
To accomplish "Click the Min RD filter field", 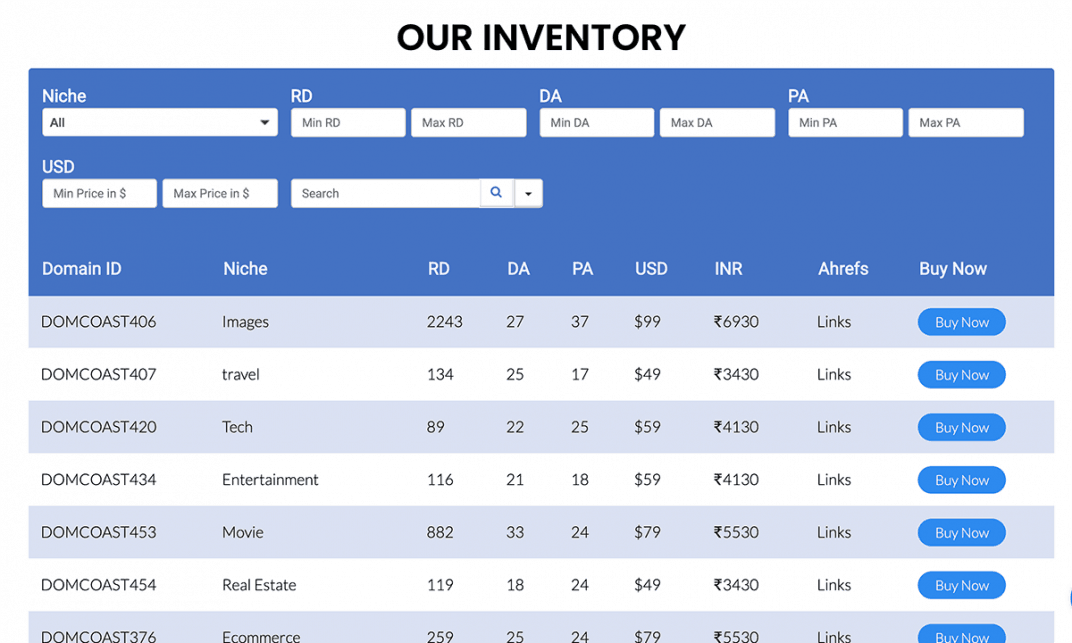I will tap(347, 122).
